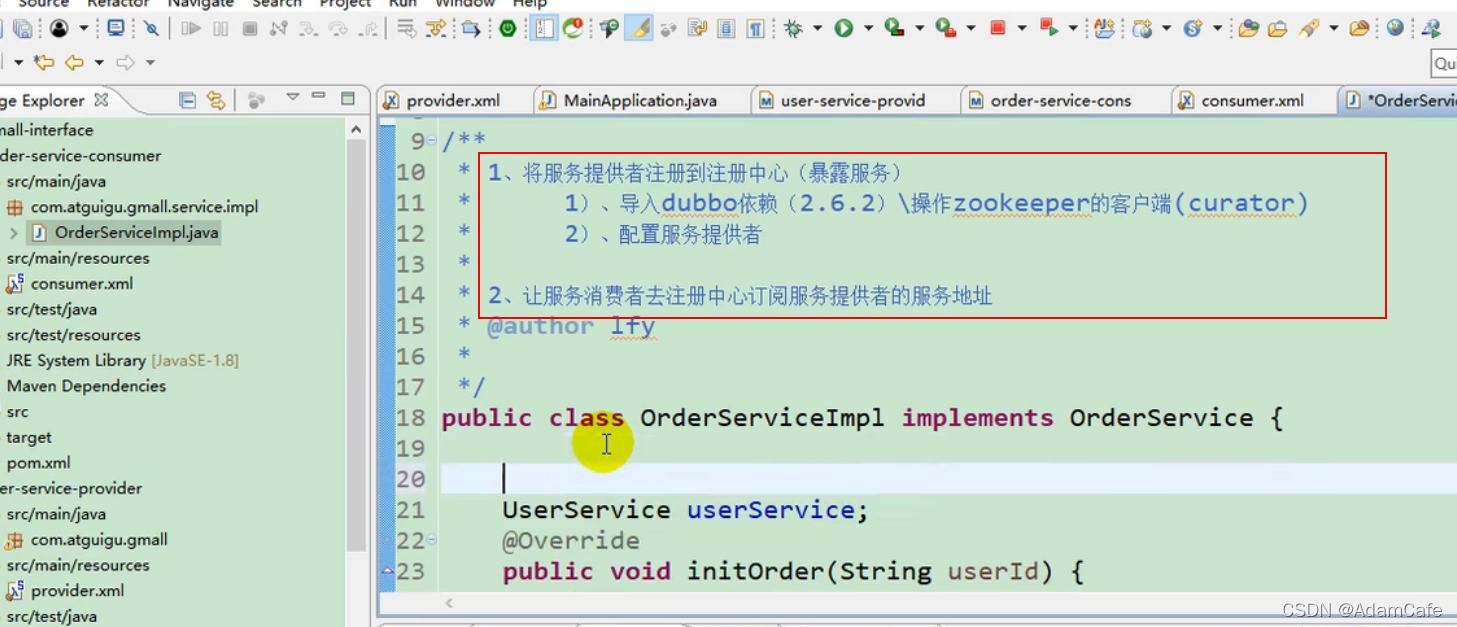Run the application with green play icon

coord(844,29)
